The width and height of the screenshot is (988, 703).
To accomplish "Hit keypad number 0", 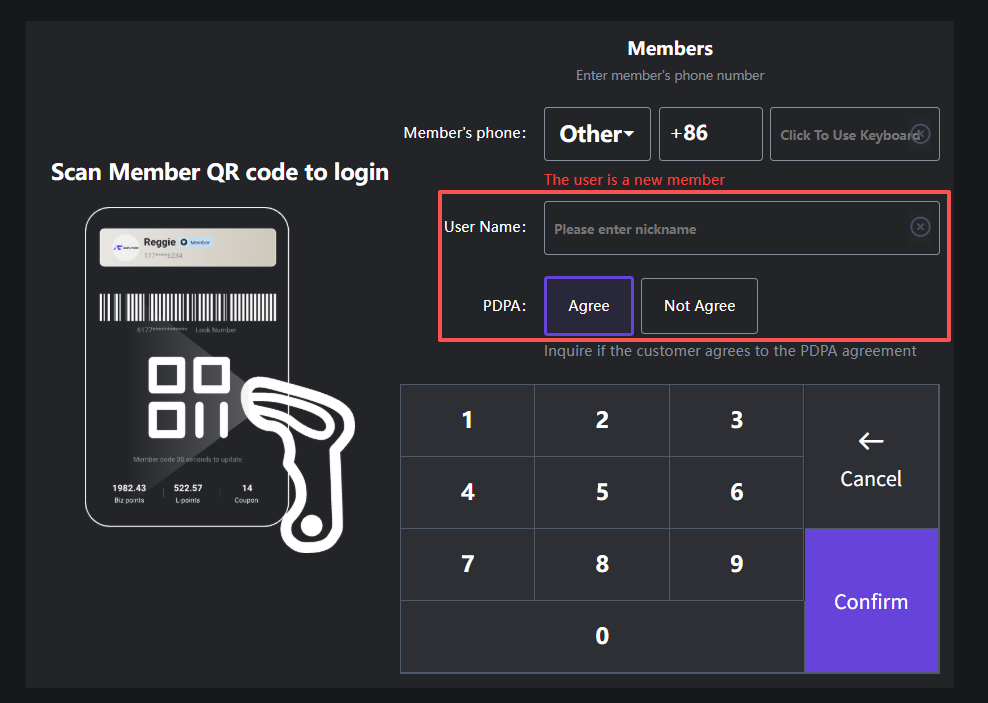I will [602, 636].
